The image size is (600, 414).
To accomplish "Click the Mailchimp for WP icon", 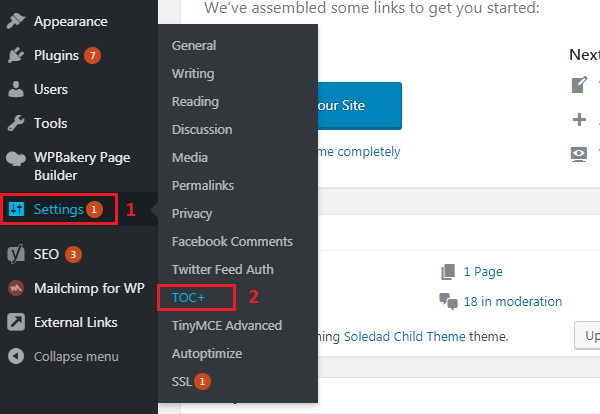I will tap(15, 288).
